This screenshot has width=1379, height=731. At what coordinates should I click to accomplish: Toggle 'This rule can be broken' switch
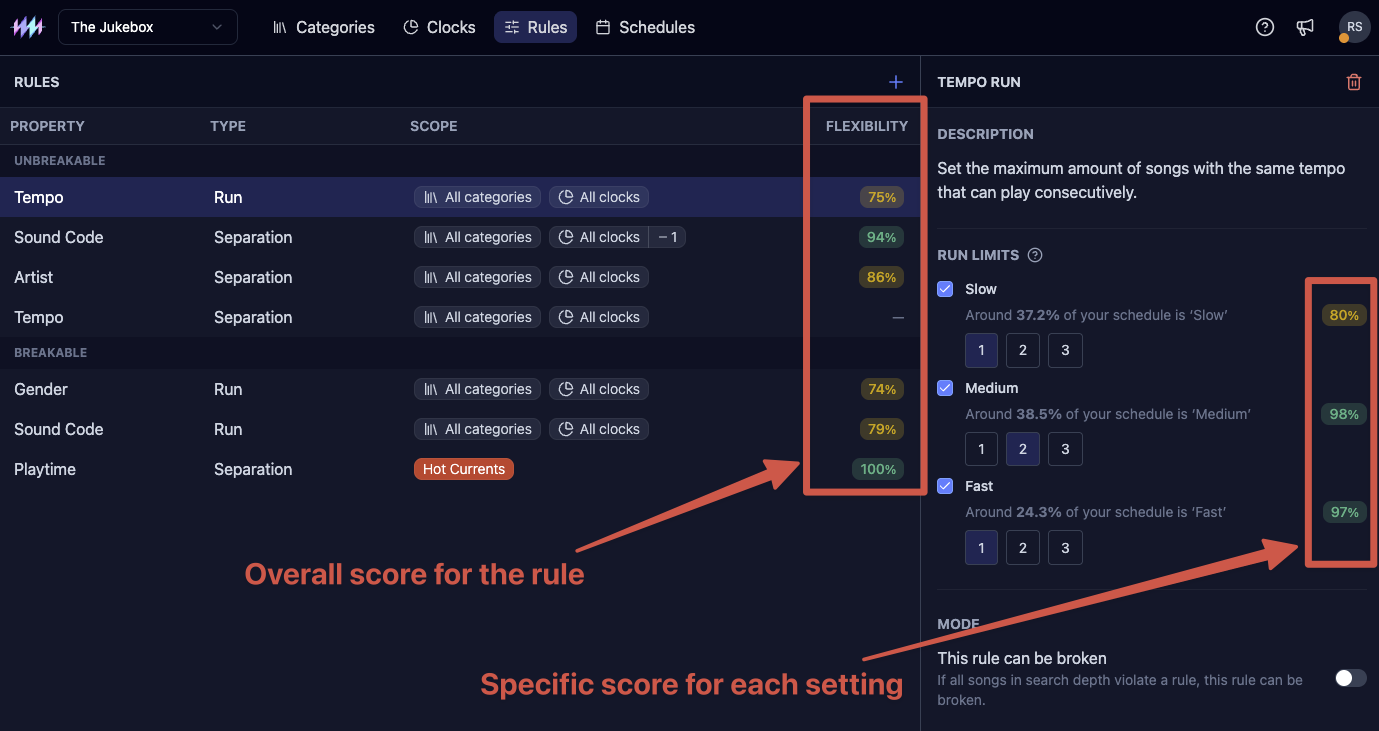pos(1350,678)
